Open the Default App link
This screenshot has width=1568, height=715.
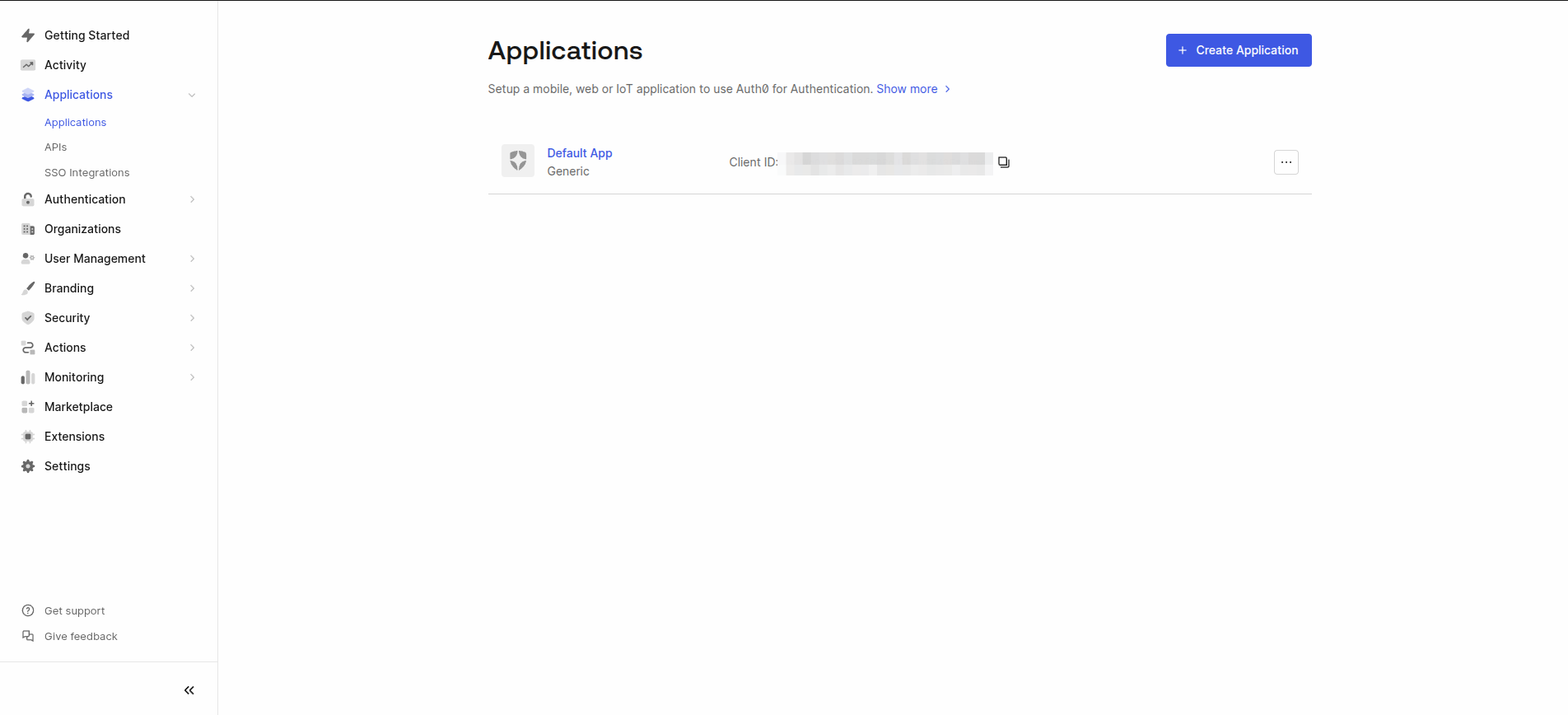pos(580,153)
